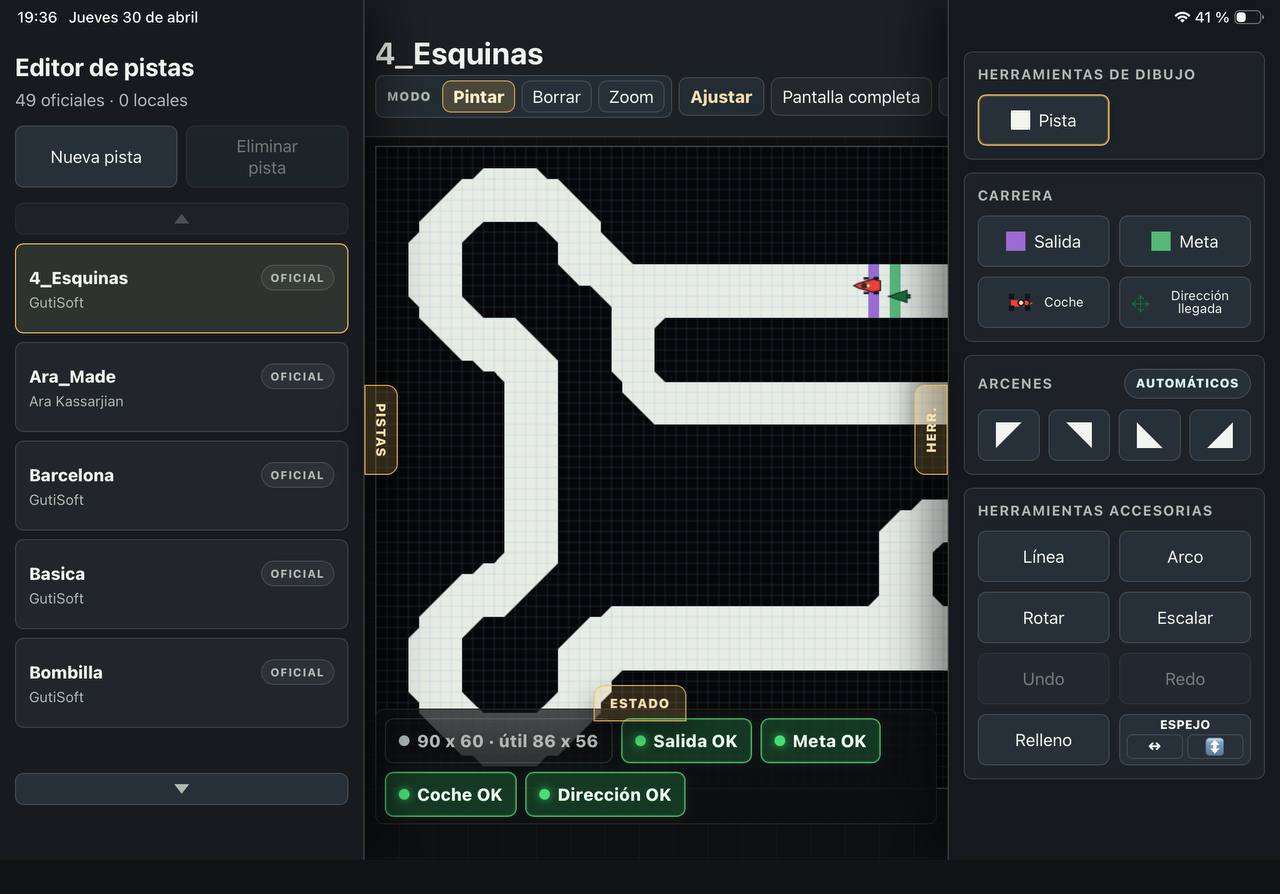1280x894 pixels.
Task: Select the Coche car placement tool
Action: 1043,302
